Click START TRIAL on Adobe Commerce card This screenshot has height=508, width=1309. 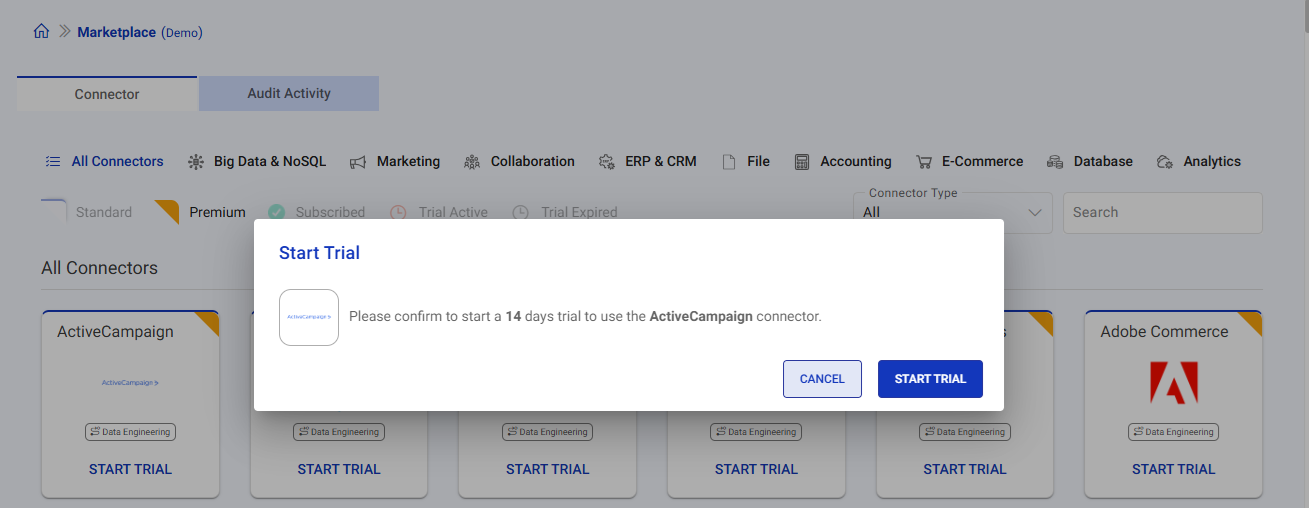[x=1174, y=469]
